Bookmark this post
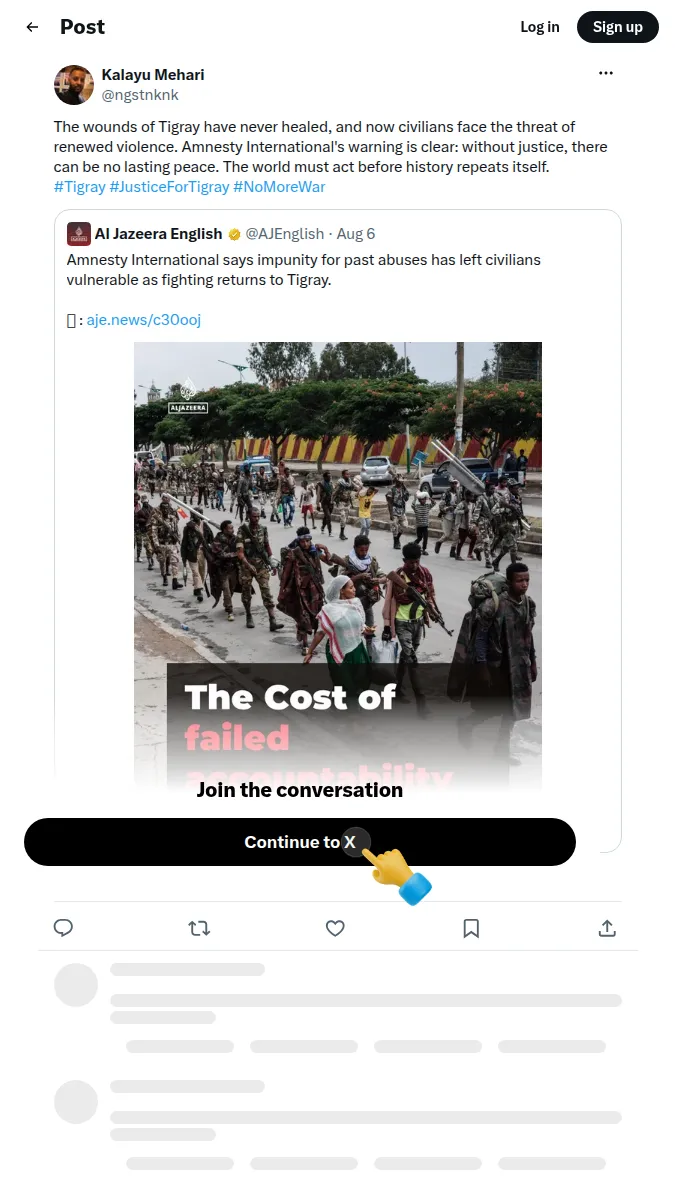The image size is (675, 1185). click(x=471, y=928)
